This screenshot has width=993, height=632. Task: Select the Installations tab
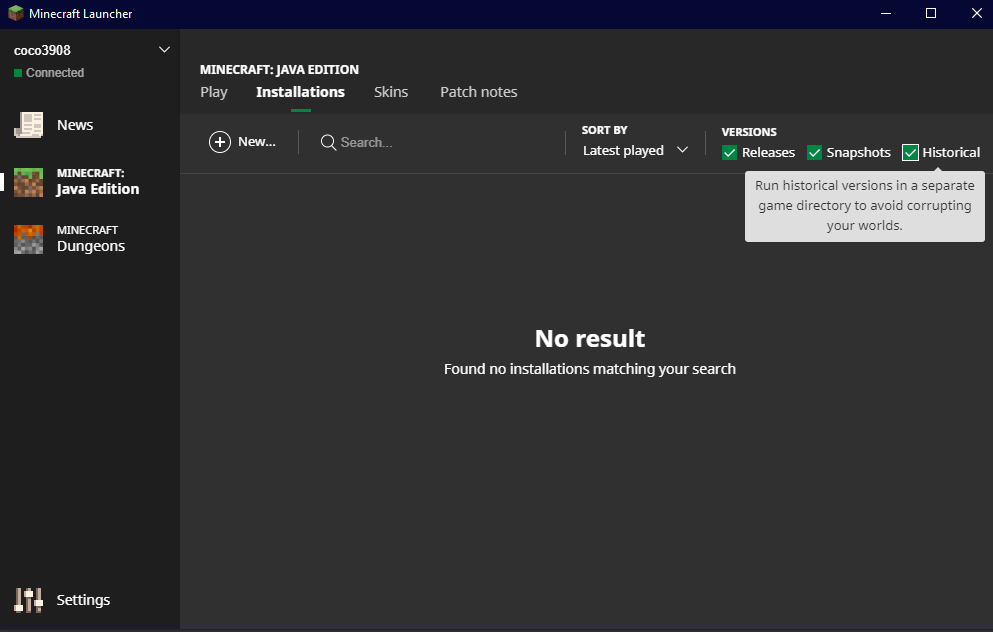pos(300,92)
